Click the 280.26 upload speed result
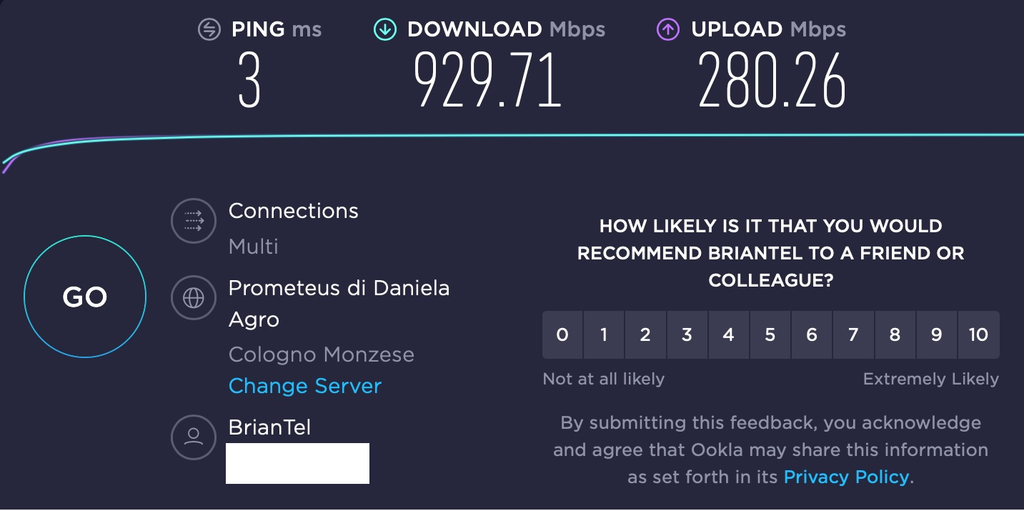This screenshot has width=1024, height=511. click(772, 80)
